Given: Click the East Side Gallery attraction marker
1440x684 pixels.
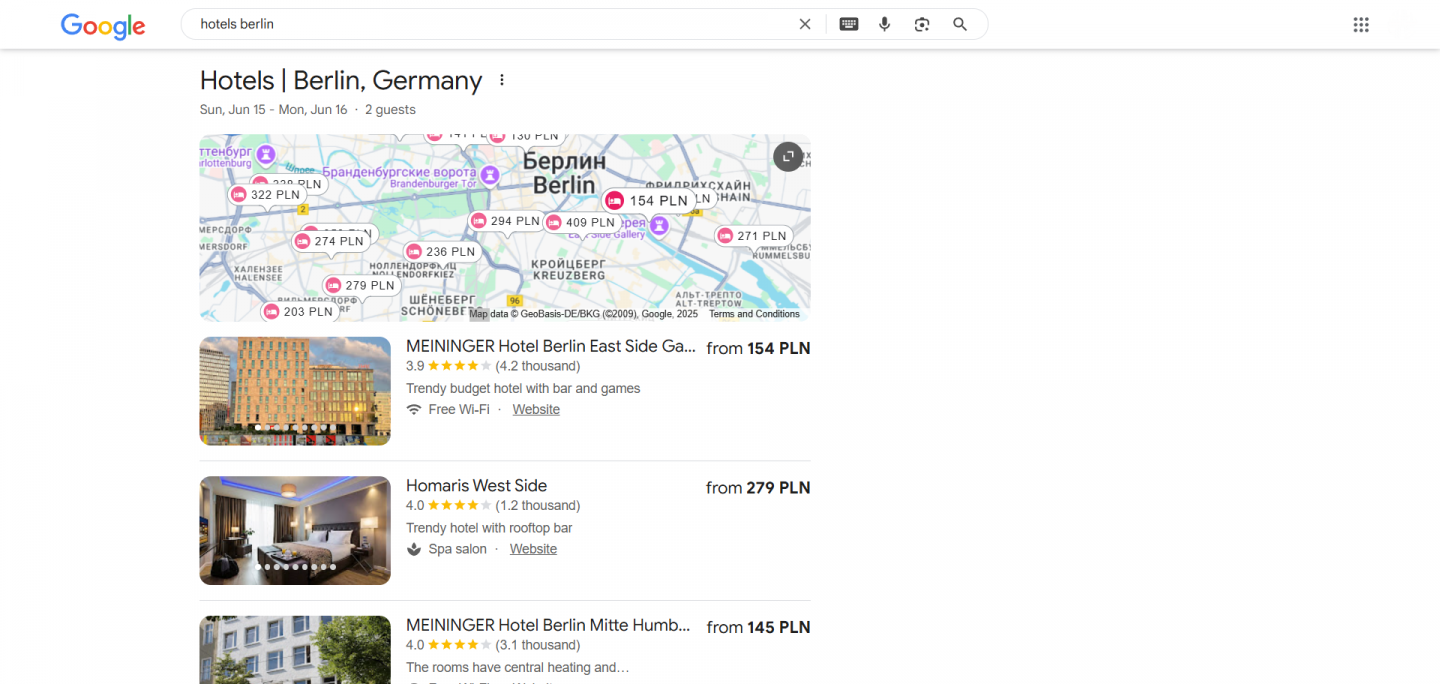Looking at the screenshot, I should [x=659, y=226].
